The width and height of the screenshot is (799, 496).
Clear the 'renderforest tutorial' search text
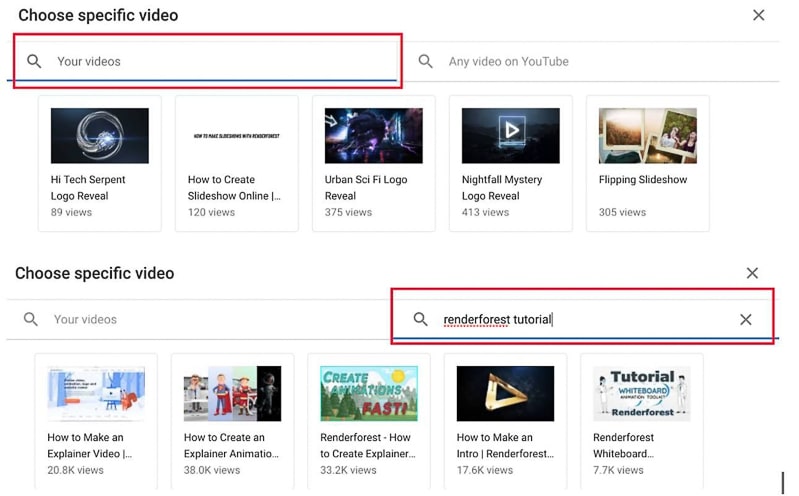(x=745, y=320)
